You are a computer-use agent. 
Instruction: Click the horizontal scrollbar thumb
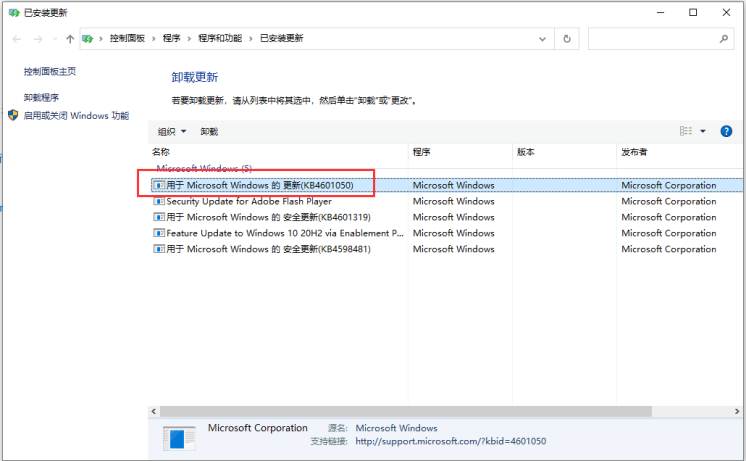pyautogui.click(x=406, y=411)
